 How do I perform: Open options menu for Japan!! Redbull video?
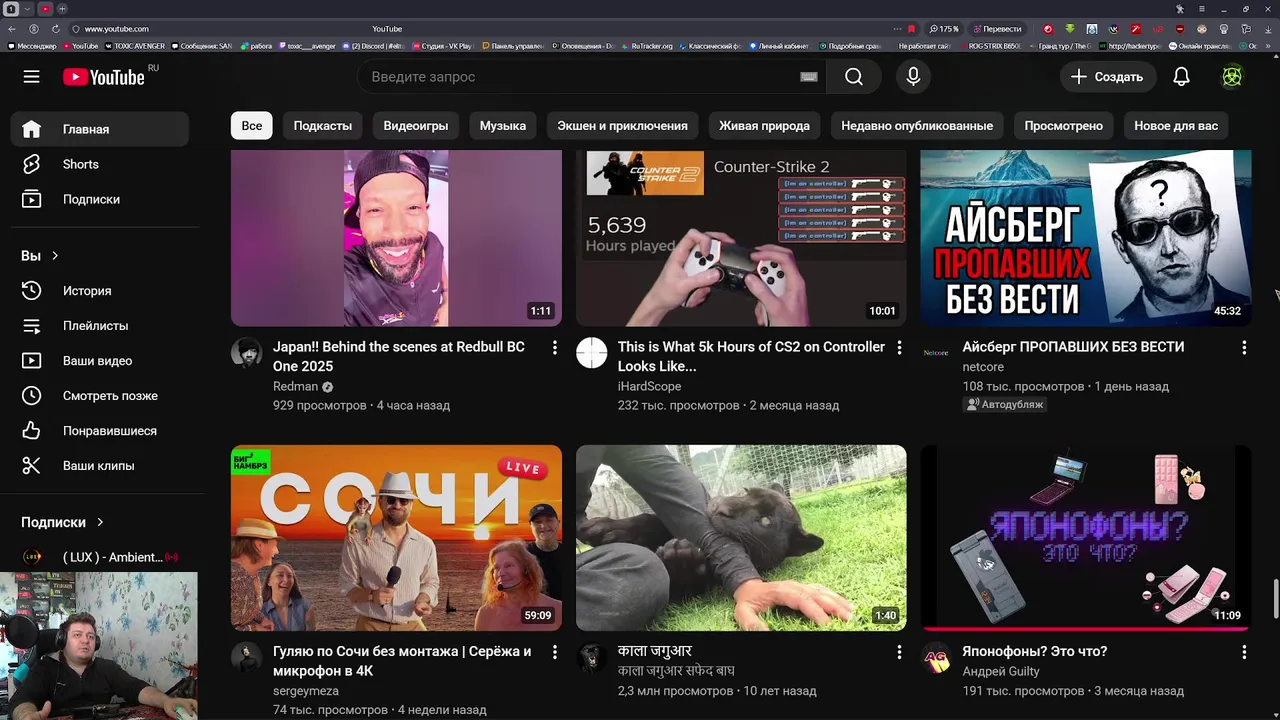point(554,348)
